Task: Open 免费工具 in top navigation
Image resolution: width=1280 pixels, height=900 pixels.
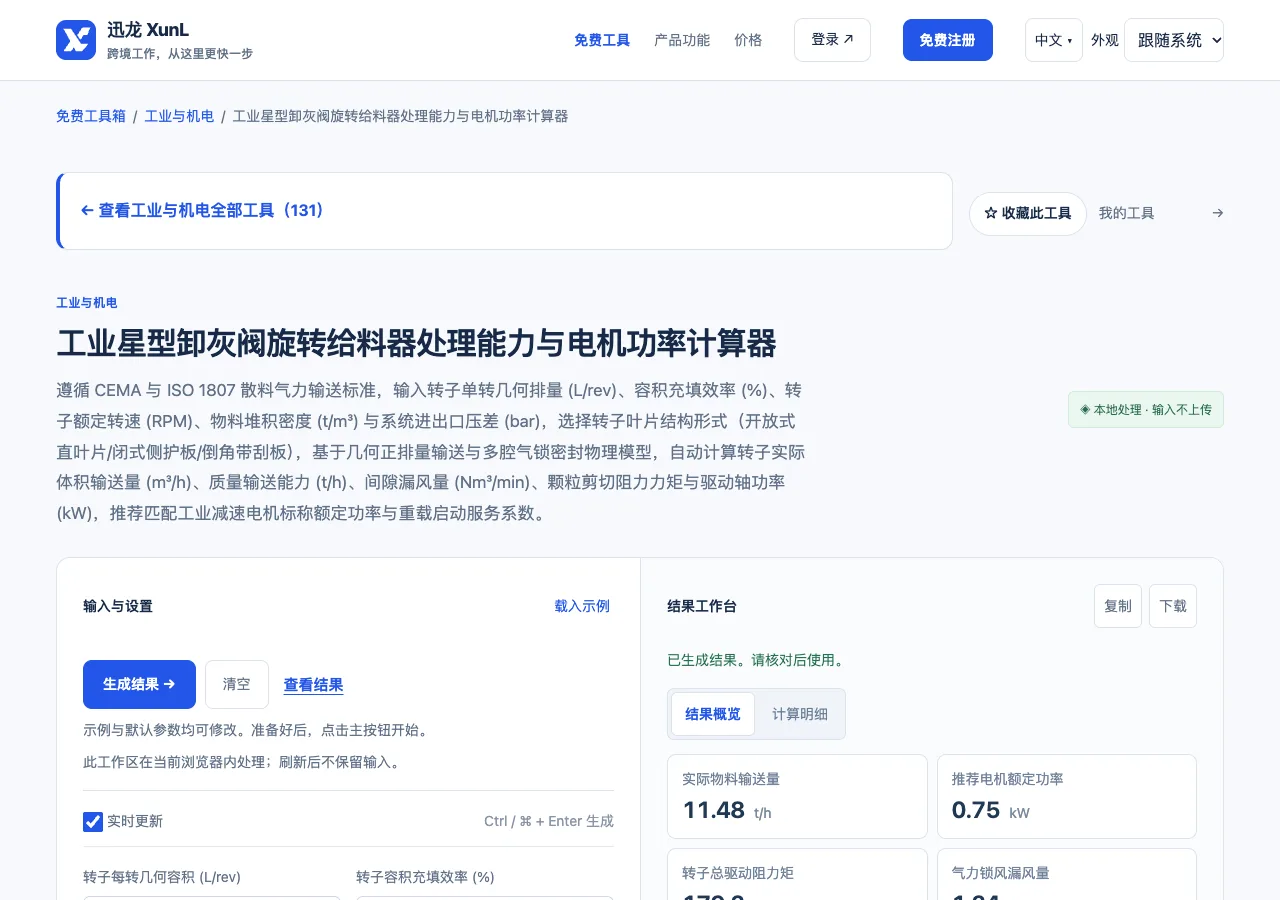Action: point(602,40)
